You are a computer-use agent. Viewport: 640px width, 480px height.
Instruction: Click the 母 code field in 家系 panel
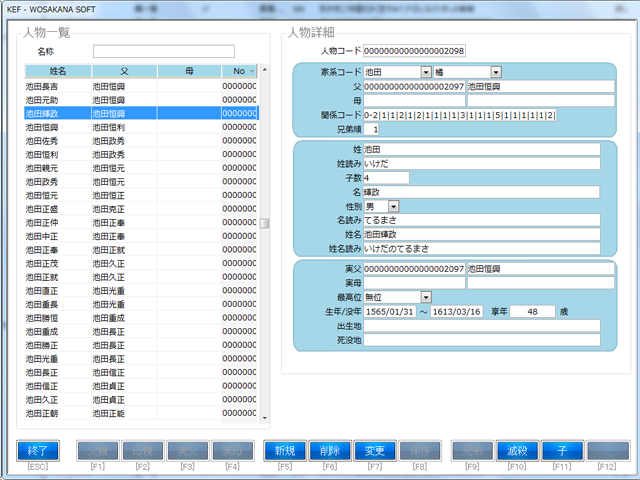(x=414, y=100)
